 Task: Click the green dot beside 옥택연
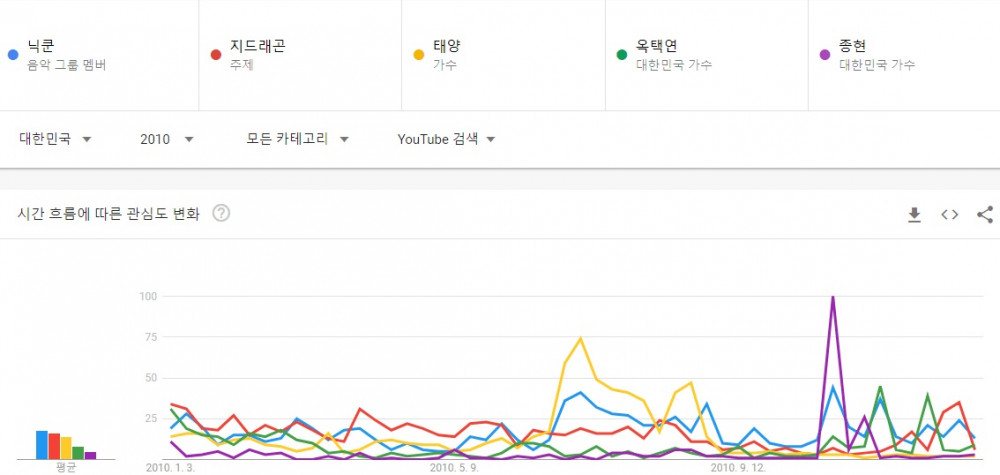click(x=622, y=55)
